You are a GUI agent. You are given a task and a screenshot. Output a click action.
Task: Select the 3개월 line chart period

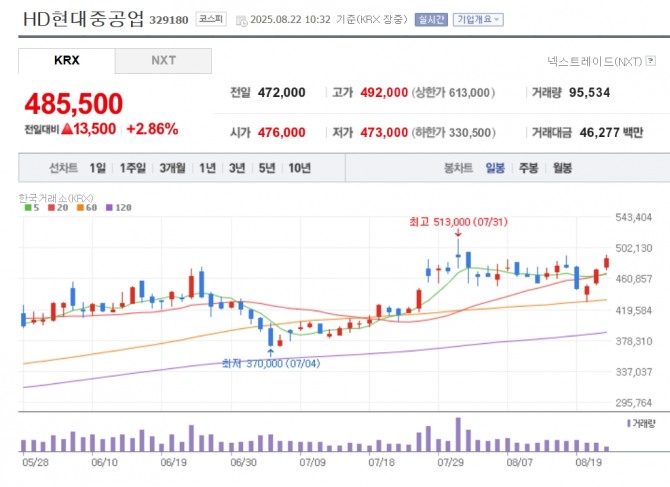[173, 168]
